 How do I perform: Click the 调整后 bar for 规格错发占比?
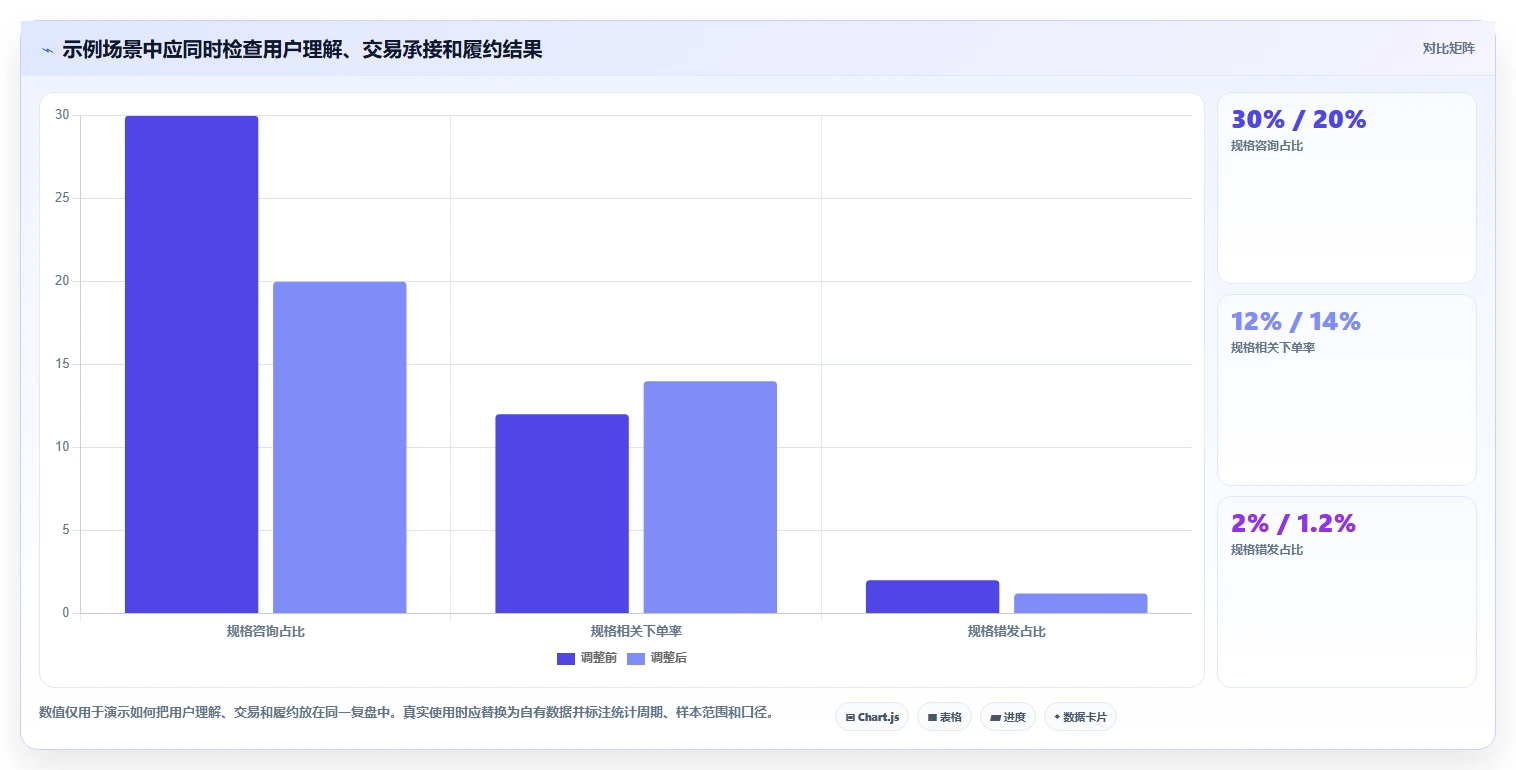pyautogui.click(x=1081, y=604)
